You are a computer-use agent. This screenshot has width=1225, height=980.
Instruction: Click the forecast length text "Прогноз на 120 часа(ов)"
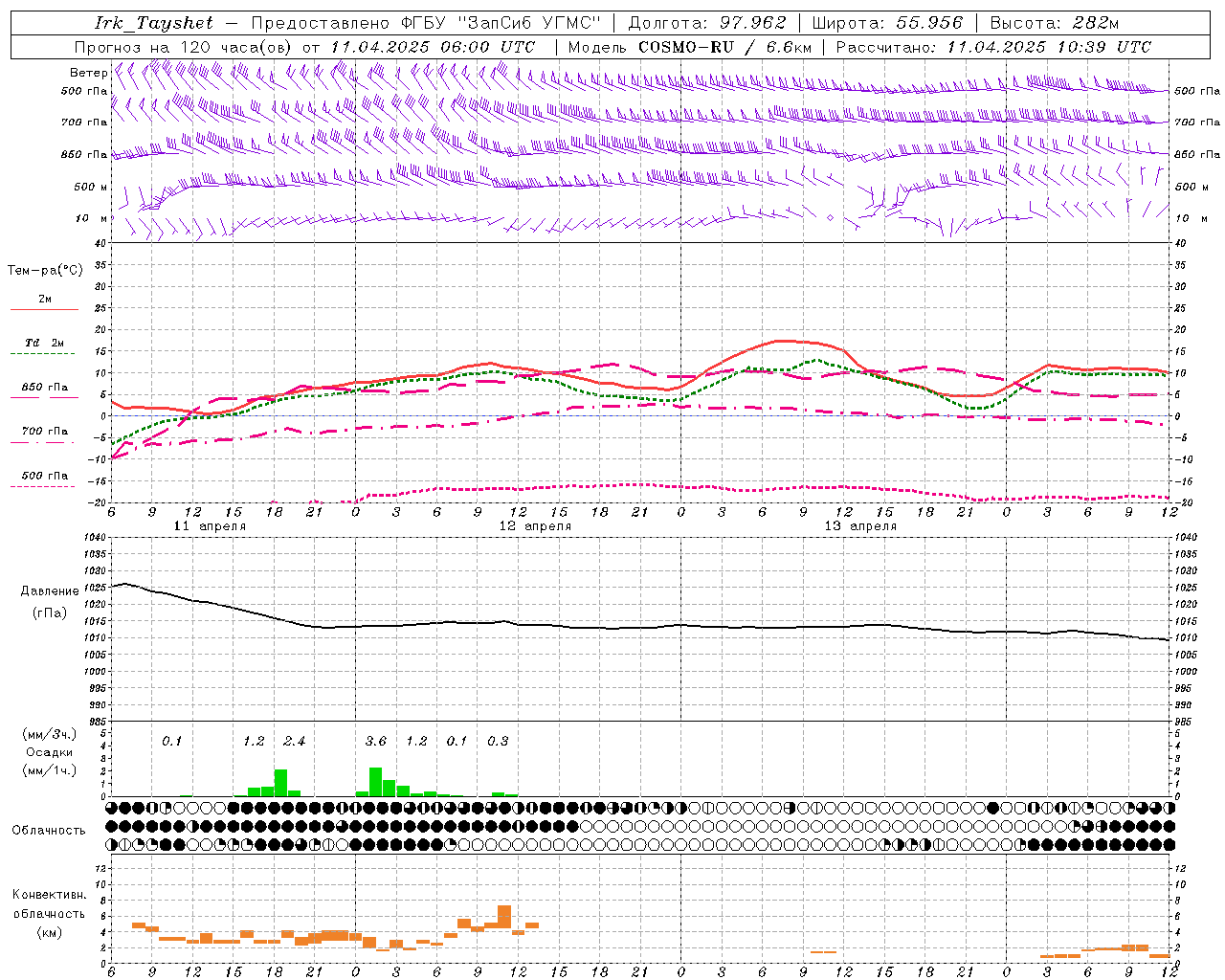(x=184, y=47)
